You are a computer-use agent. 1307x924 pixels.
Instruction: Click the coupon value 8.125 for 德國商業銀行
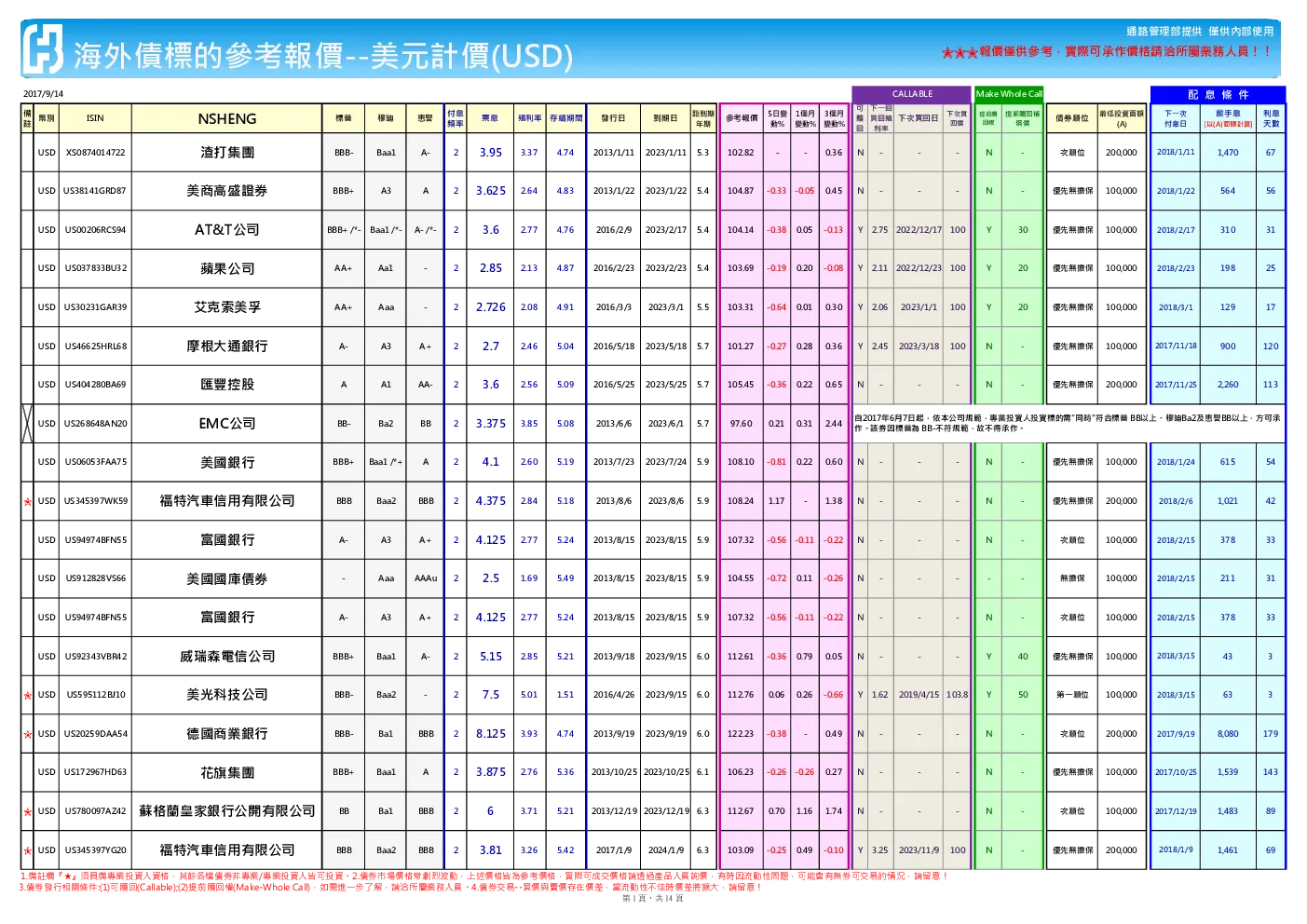click(x=490, y=734)
